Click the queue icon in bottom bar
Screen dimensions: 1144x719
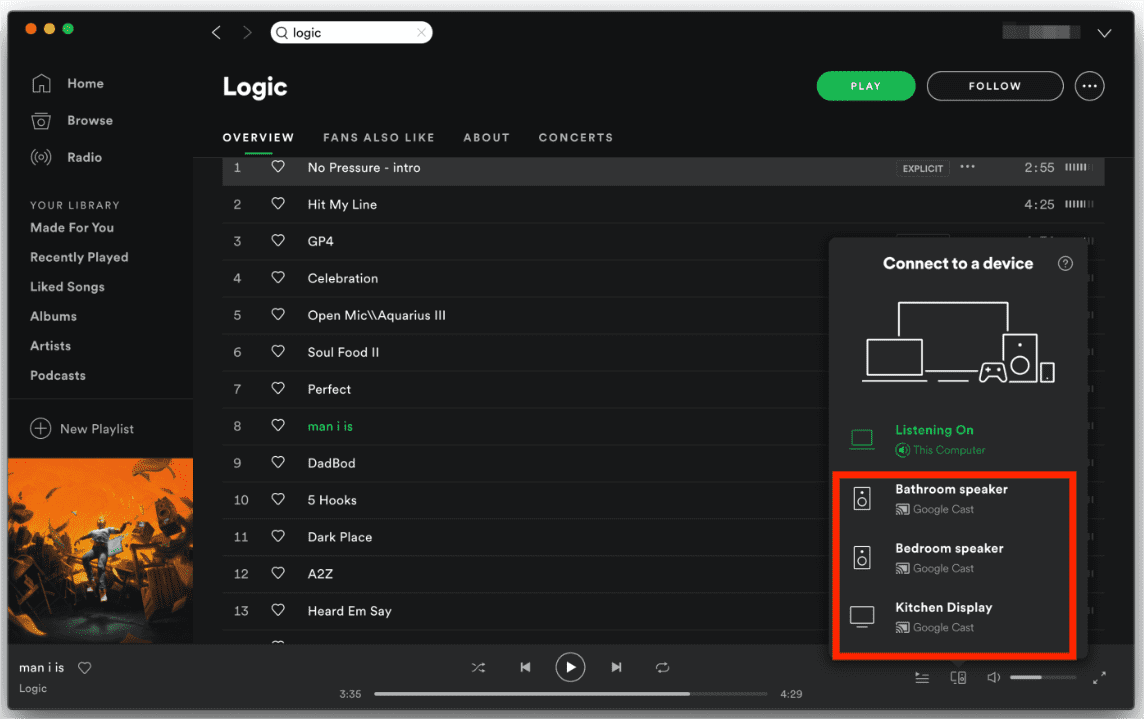point(922,678)
